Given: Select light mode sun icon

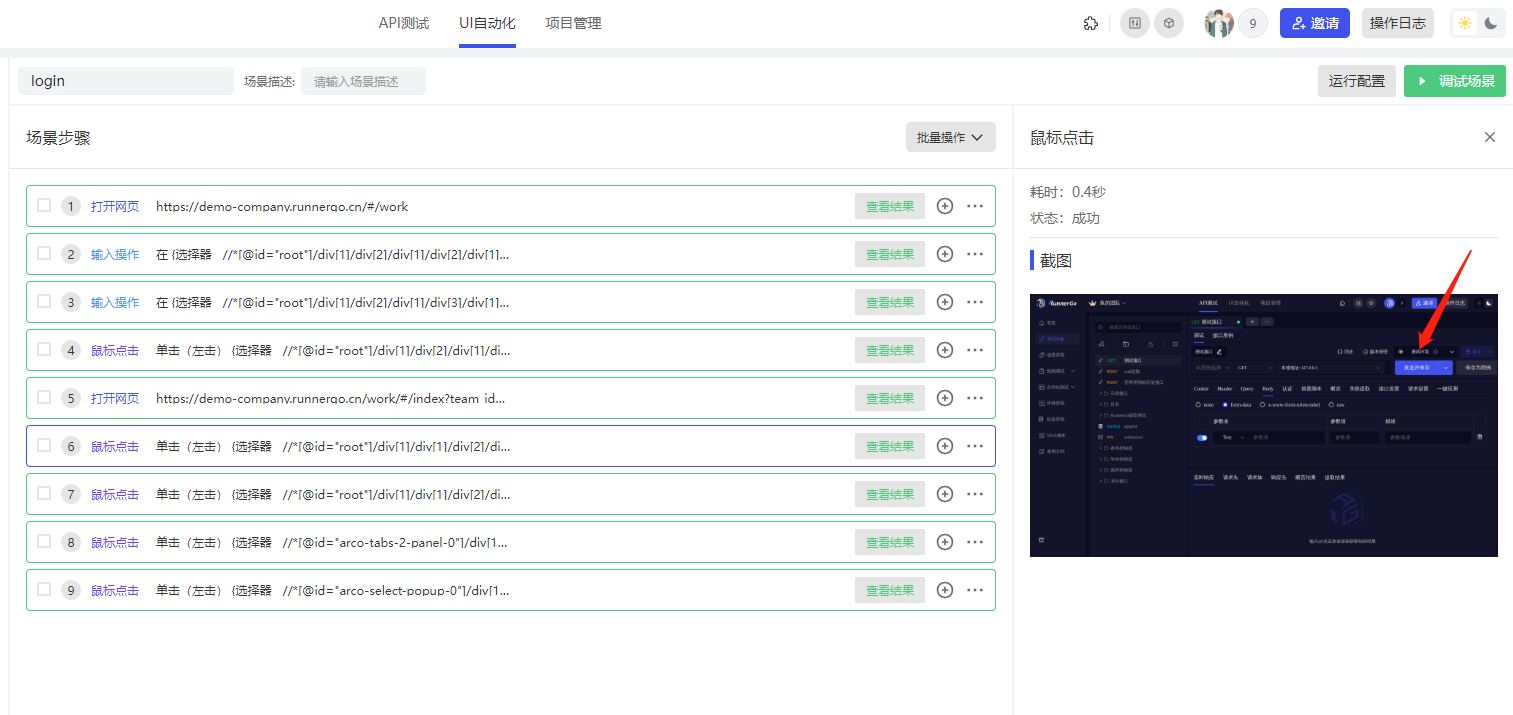Looking at the screenshot, I should coord(1465,23).
